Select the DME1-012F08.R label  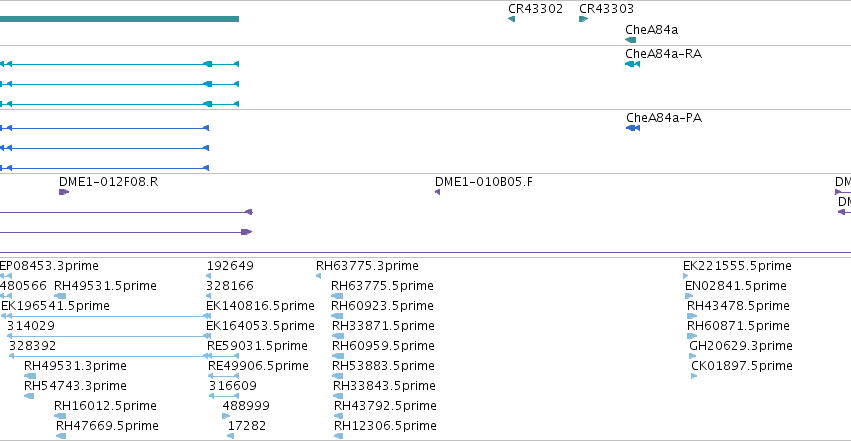coord(109,182)
